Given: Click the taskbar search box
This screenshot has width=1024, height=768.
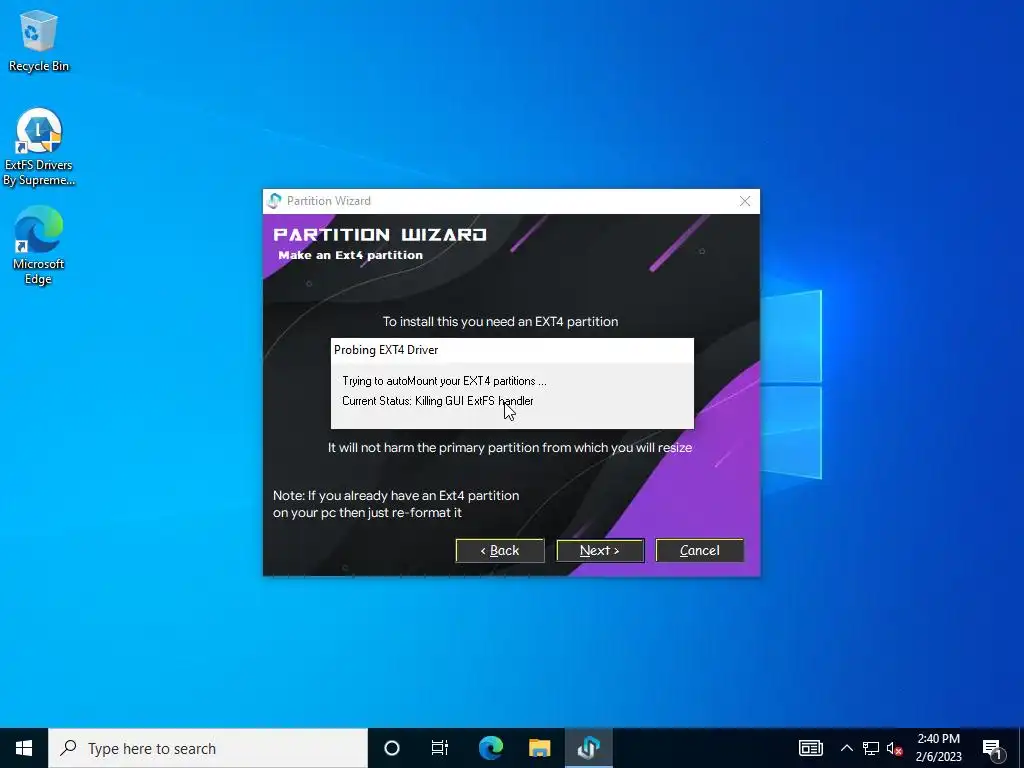Looking at the screenshot, I should [x=208, y=748].
